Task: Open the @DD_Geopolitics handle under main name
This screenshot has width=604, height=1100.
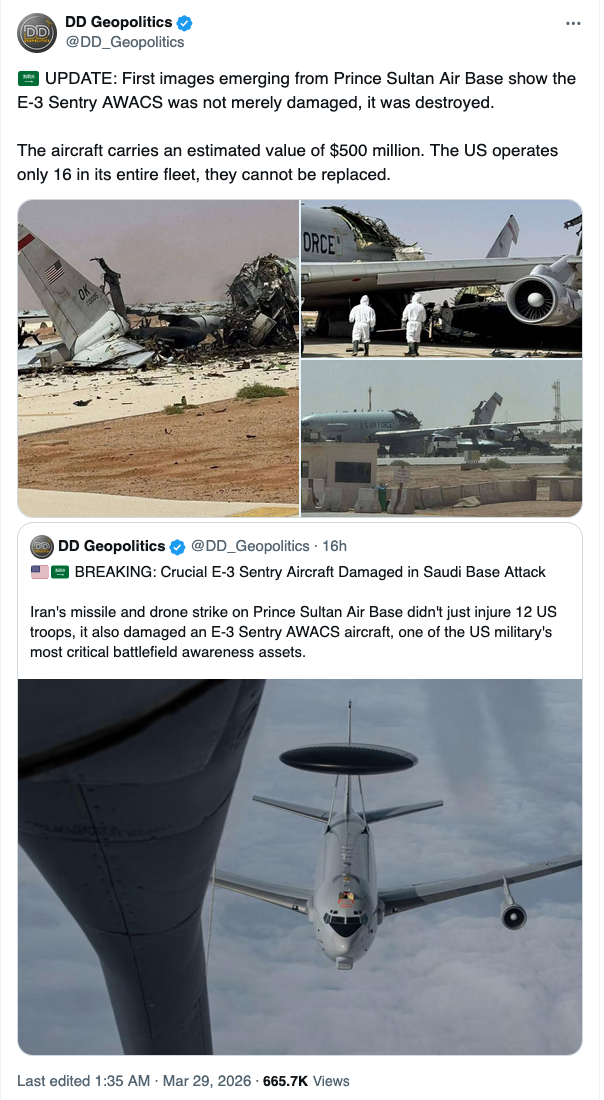Action: (x=125, y=42)
